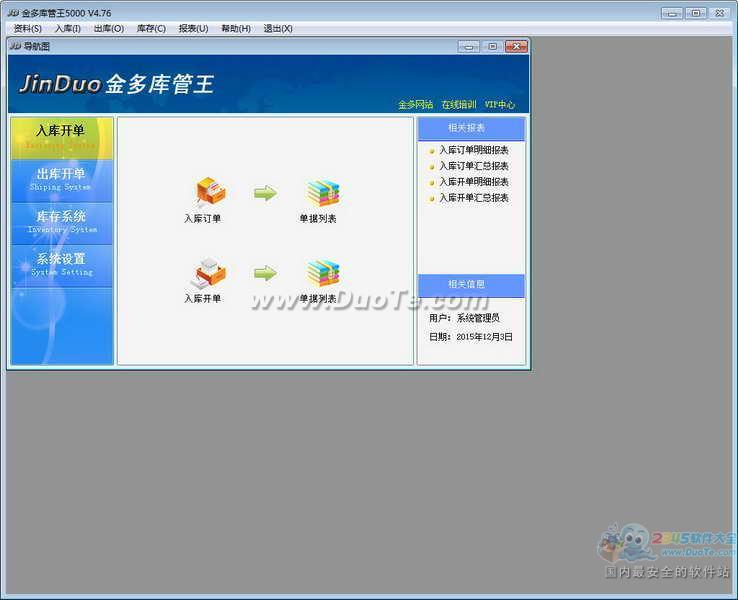Viewport: 738px width, 600px height.
Task: Open the 在线培训 link
Action: click(458, 104)
